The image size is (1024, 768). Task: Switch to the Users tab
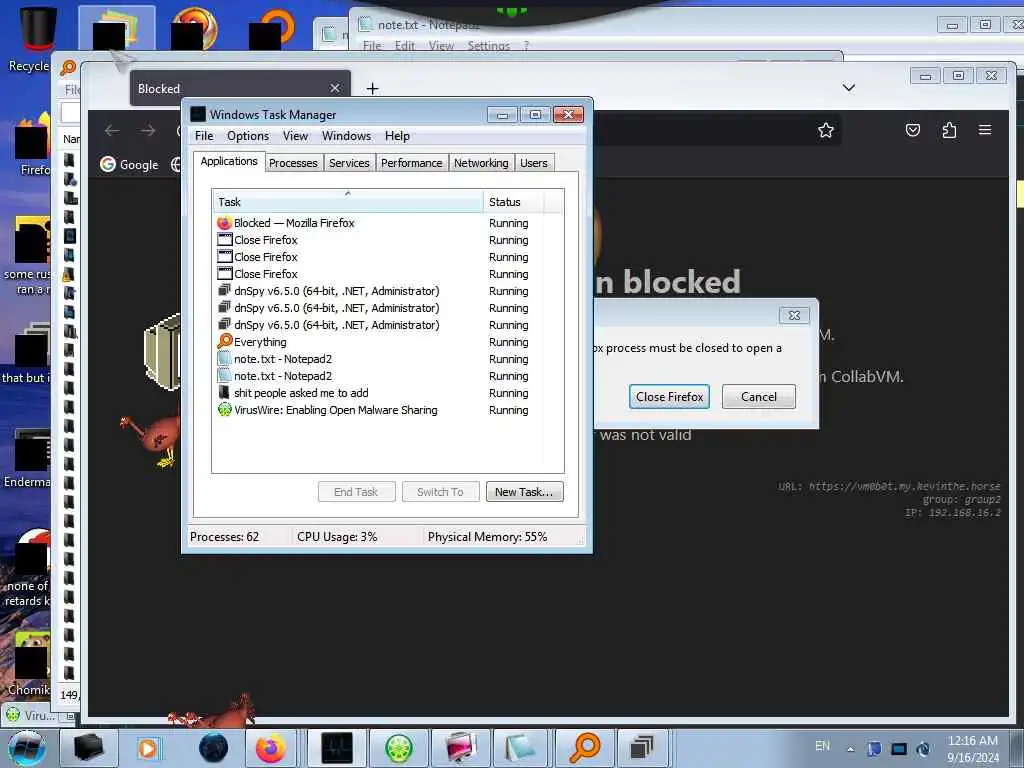[x=534, y=163]
